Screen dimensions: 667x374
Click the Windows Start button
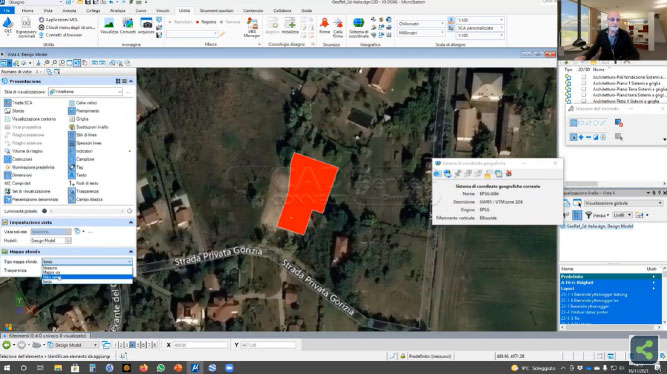7,368
